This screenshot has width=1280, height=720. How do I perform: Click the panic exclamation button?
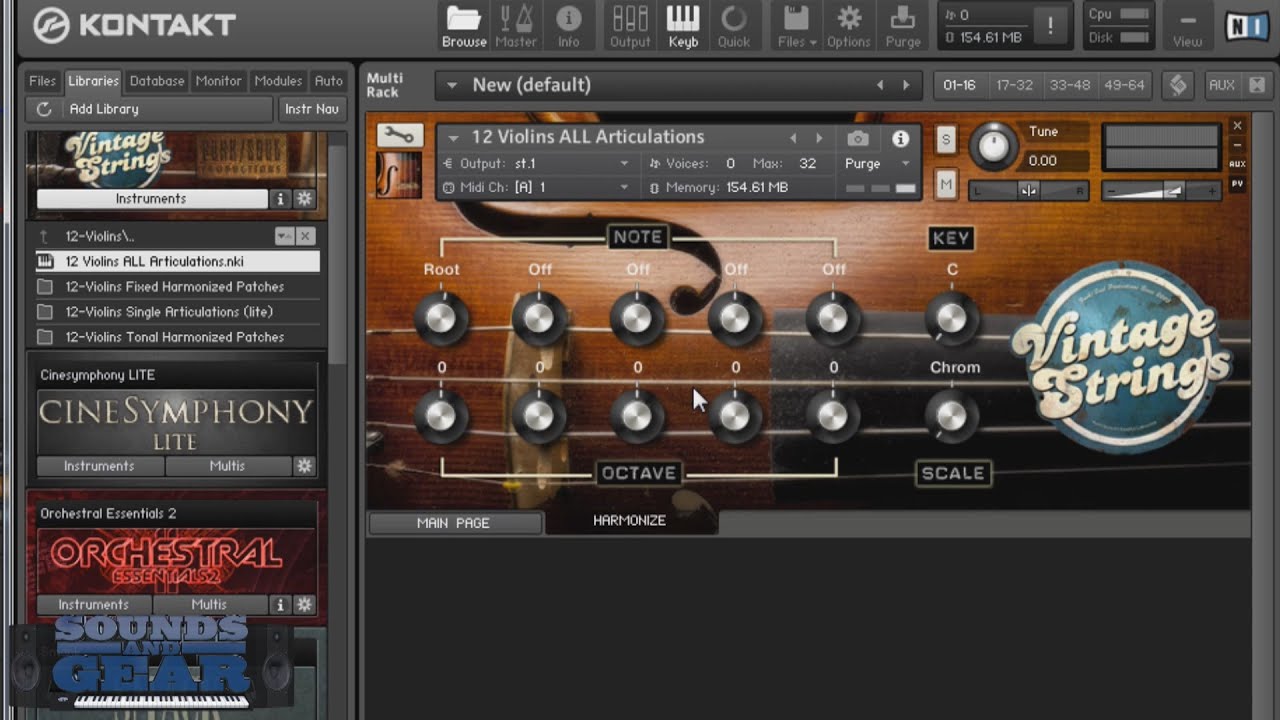tap(1050, 27)
